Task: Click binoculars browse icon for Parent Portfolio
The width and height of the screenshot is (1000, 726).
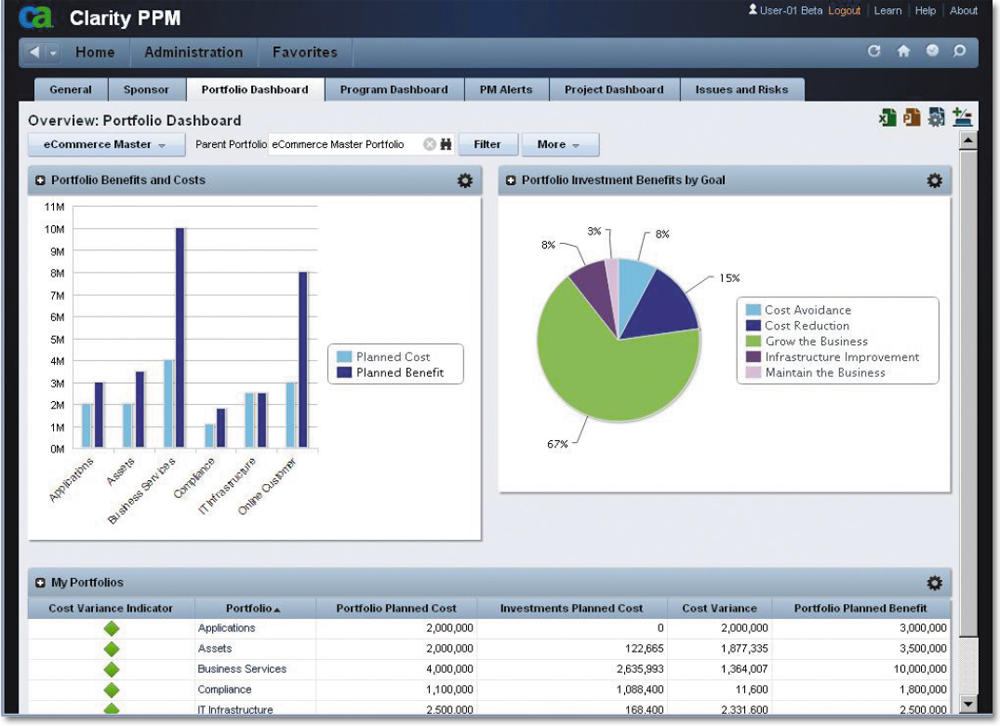Action: tap(446, 144)
